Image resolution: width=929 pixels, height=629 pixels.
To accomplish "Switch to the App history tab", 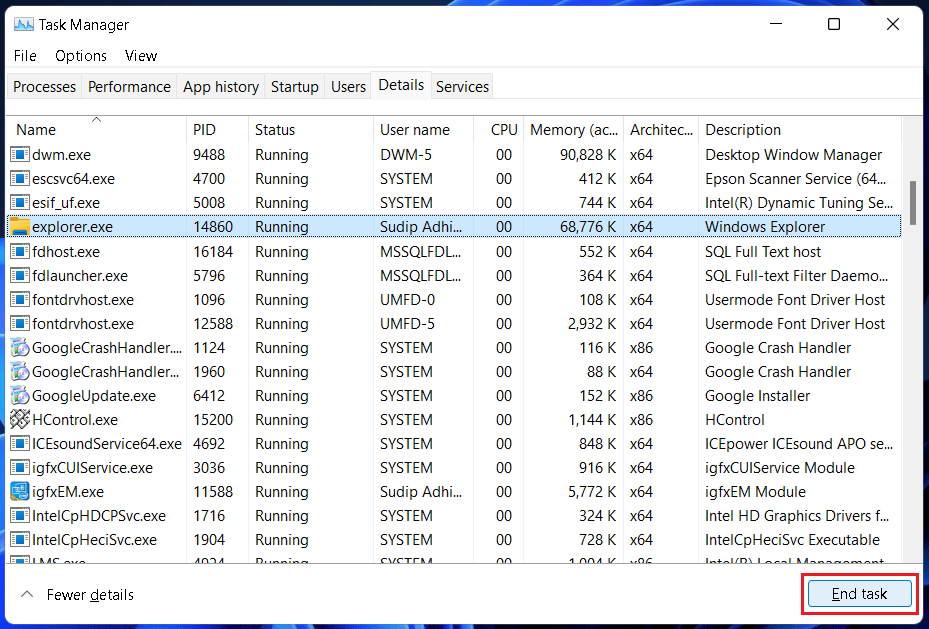I will coord(221,86).
